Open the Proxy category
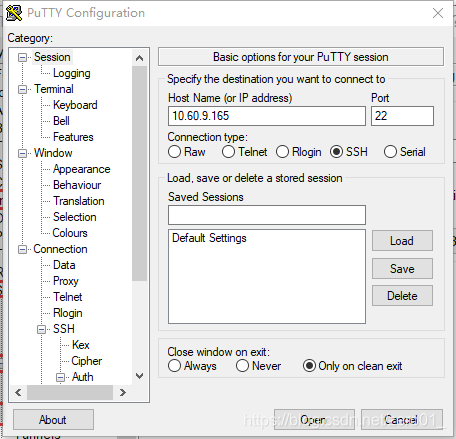Screen dimensions: 456x439 (66, 281)
